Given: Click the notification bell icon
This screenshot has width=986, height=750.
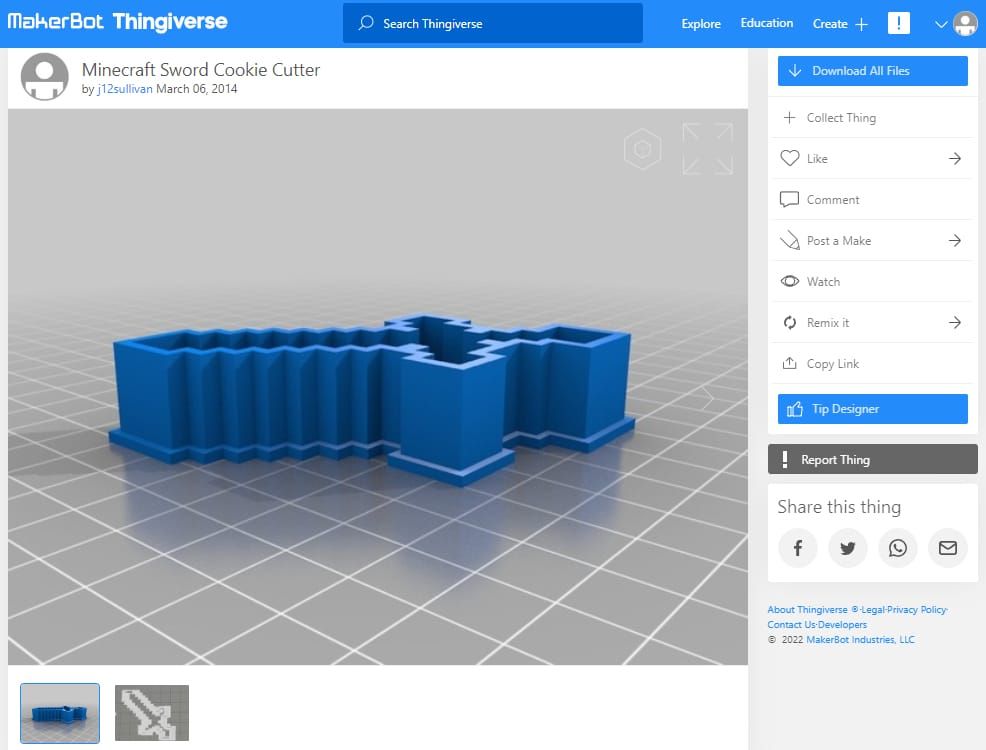Looking at the screenshot, I should coord(898,22).
